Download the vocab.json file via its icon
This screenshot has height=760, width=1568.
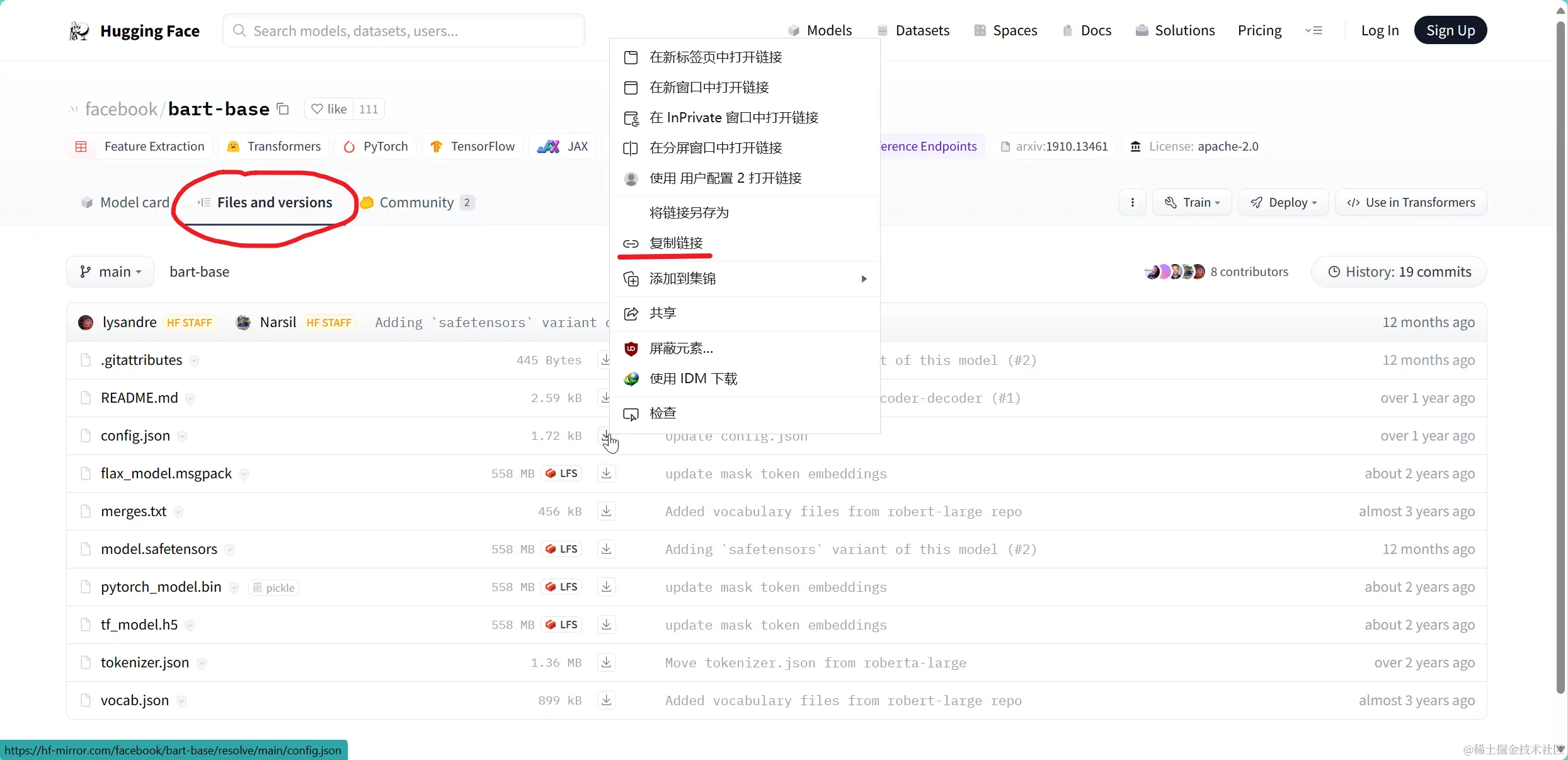click(606, 700)
